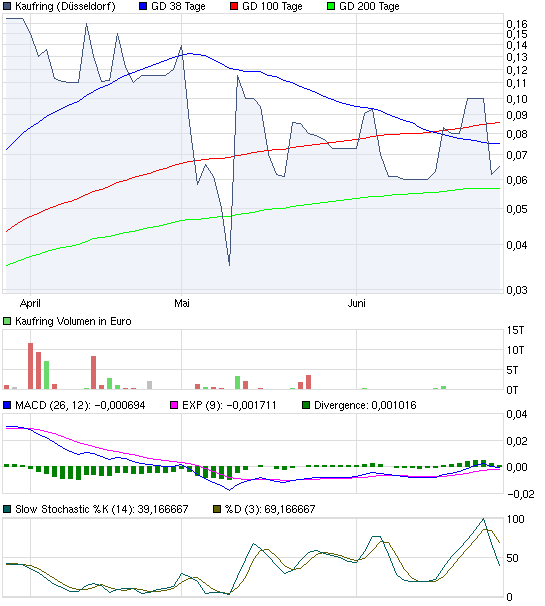
Task: Click the tallest red volume bar in late May
Action: coord(308,382)
